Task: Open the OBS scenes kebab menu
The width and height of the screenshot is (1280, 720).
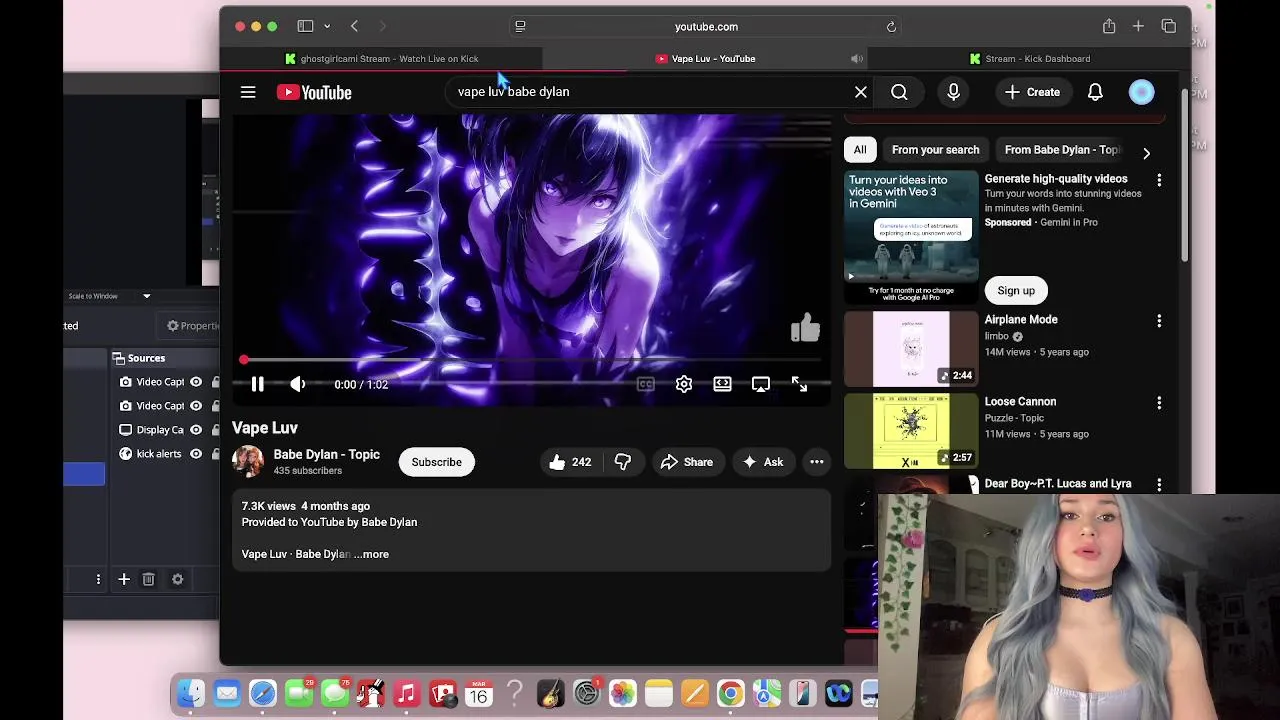Action: pos(98,579)
